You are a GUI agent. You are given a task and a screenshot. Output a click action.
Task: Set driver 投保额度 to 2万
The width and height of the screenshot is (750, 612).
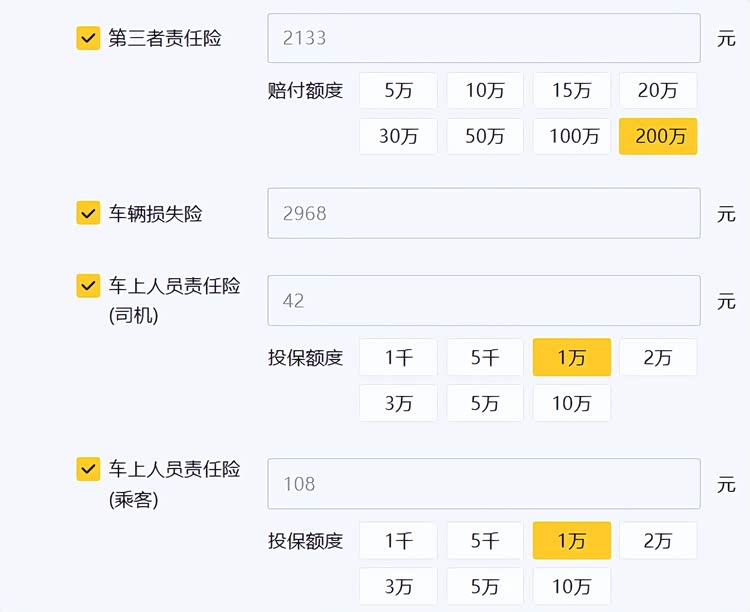click(657, 358)
